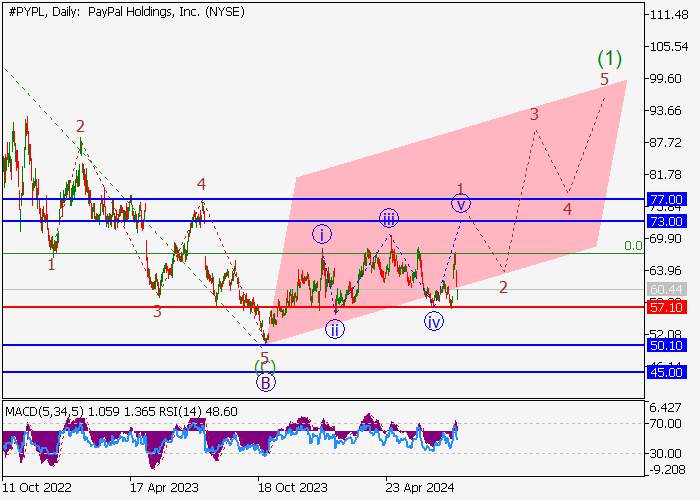Click the green 0.0 Fibonacci level label
Viewport: 700px width, 500px height.
633,246
